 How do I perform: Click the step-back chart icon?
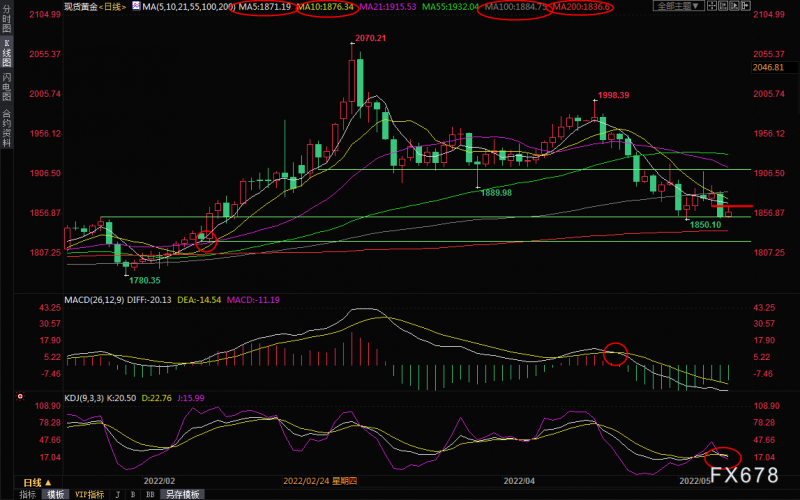click(x=723, y=6)
